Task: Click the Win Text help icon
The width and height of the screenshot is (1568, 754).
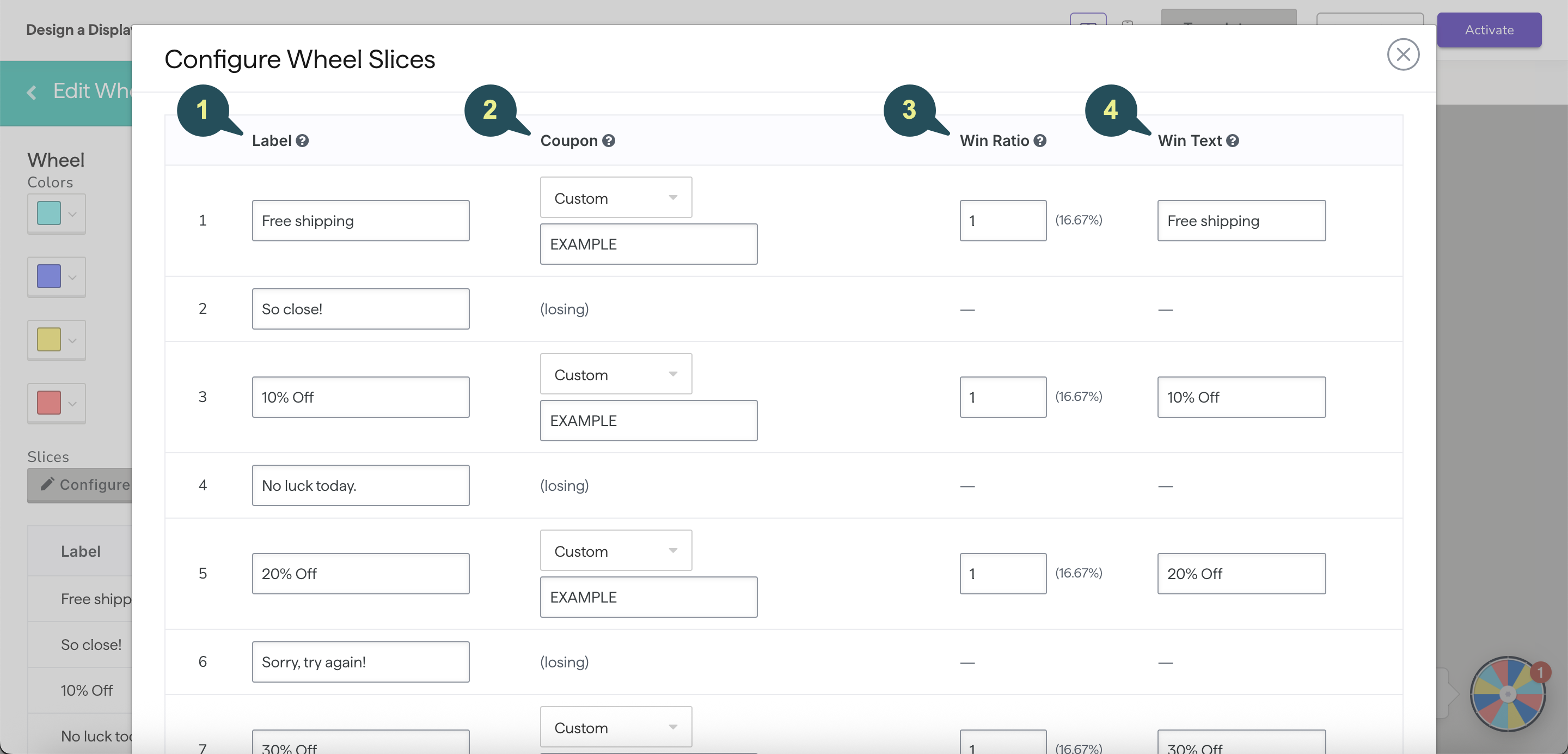Action: pyautogui.click(x=1232, y=141)
